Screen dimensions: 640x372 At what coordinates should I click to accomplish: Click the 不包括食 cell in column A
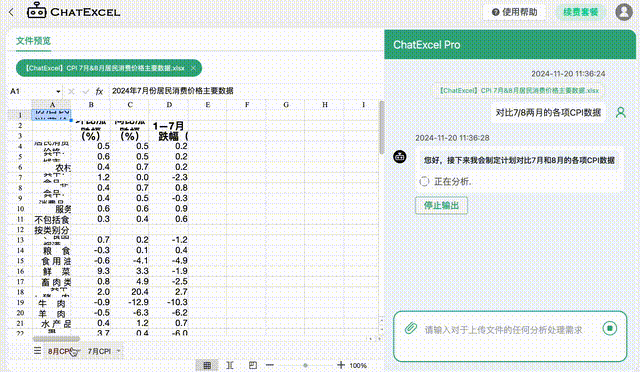pos(52,220)
